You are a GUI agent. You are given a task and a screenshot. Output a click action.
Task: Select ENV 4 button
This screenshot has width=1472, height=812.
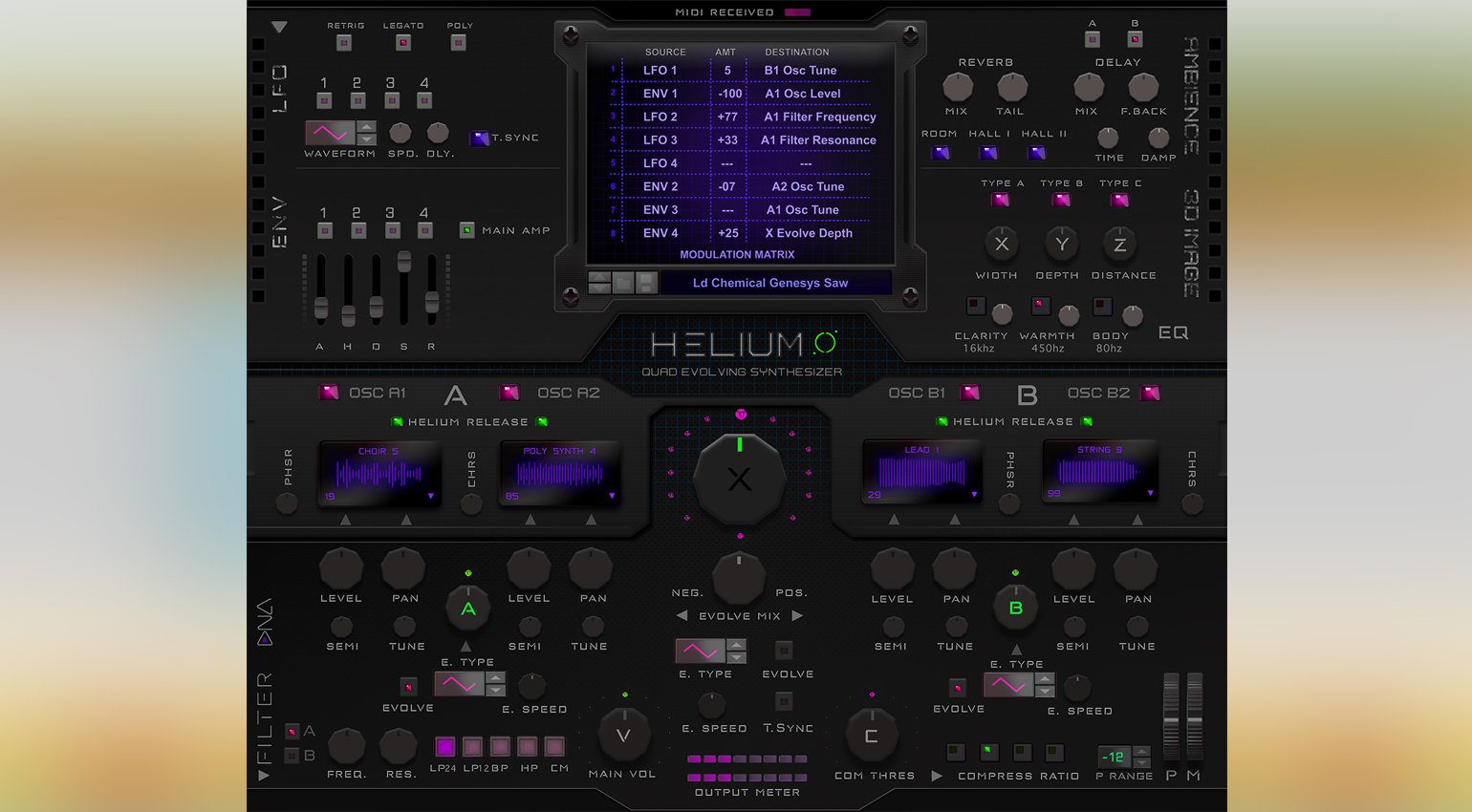click(x=425, y=230)
